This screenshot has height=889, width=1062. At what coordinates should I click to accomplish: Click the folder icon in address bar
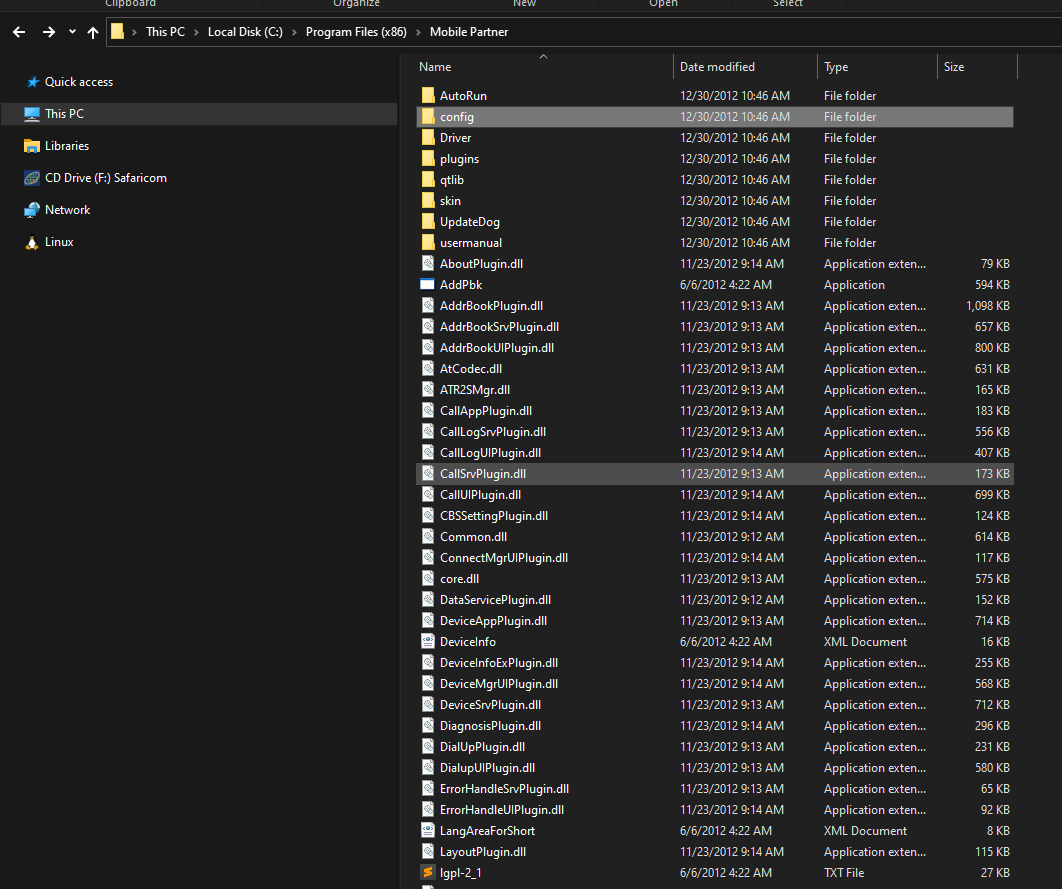[117, 31]
